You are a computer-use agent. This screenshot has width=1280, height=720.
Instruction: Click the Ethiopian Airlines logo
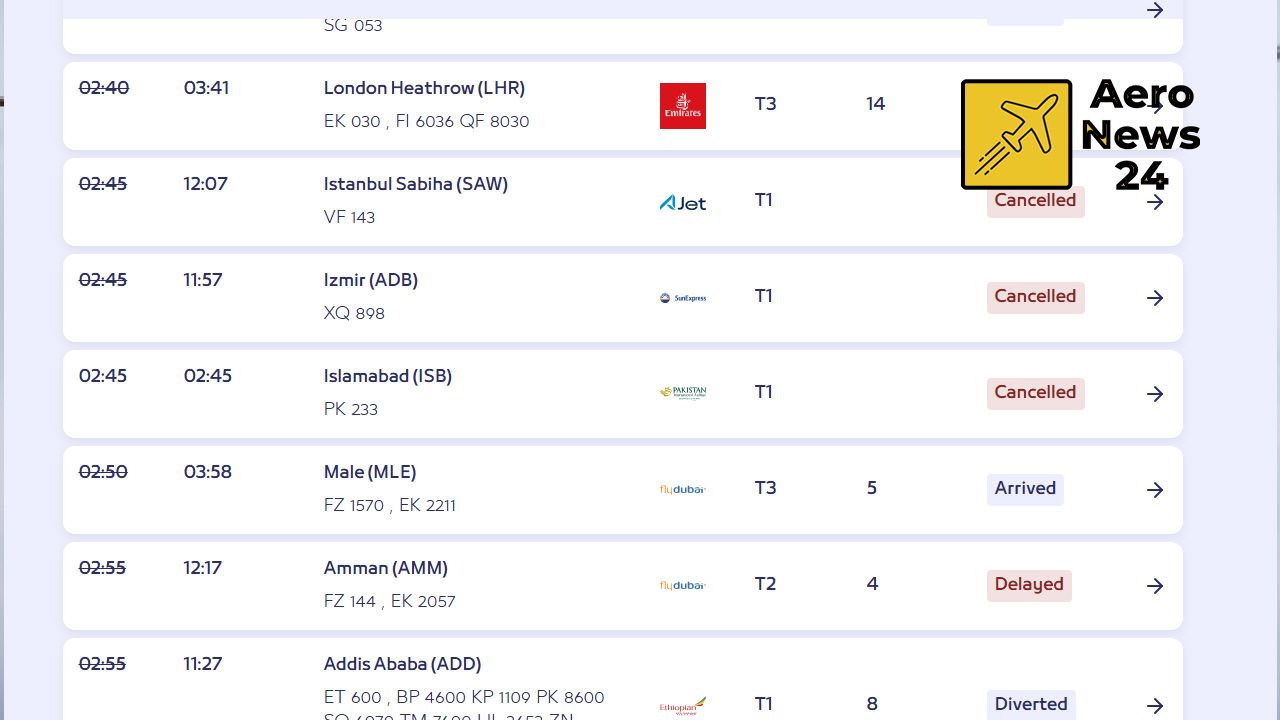tap(683, 706)
